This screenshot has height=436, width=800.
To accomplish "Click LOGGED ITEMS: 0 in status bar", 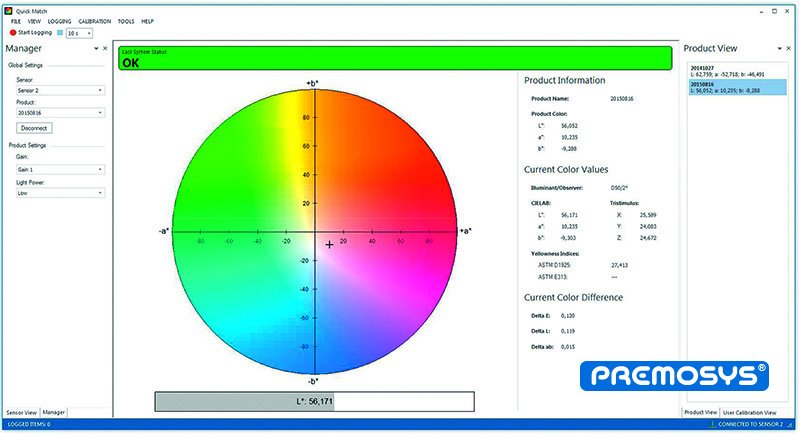I will 29,424.
